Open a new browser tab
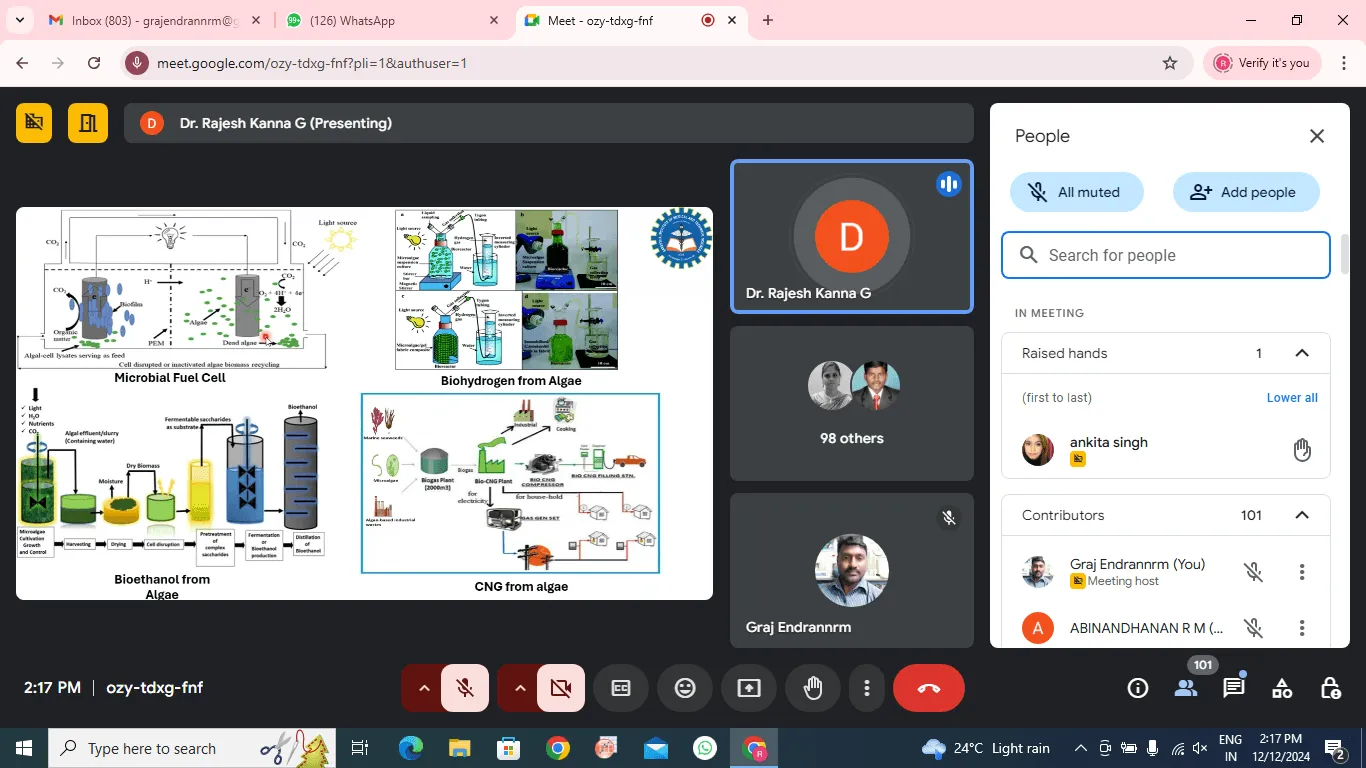The width and height of the screenshot is (1366, 768). click(768, 20)
